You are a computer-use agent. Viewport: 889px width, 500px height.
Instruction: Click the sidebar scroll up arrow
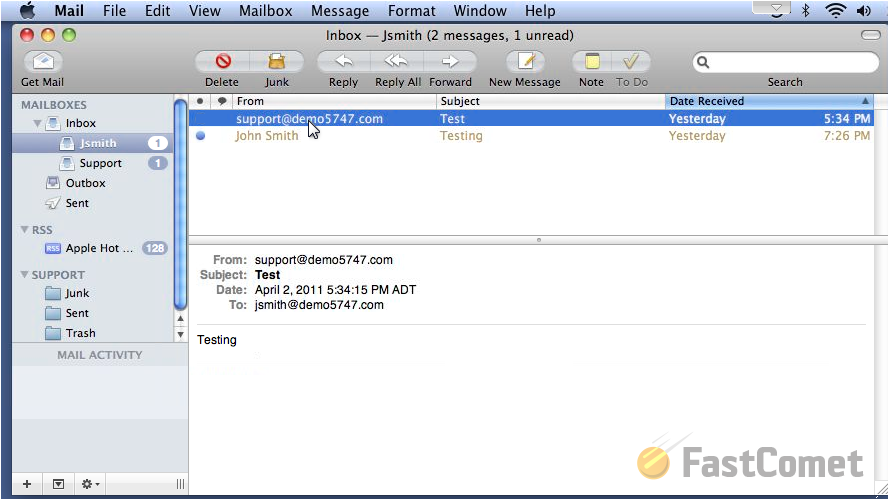[180, 319]
